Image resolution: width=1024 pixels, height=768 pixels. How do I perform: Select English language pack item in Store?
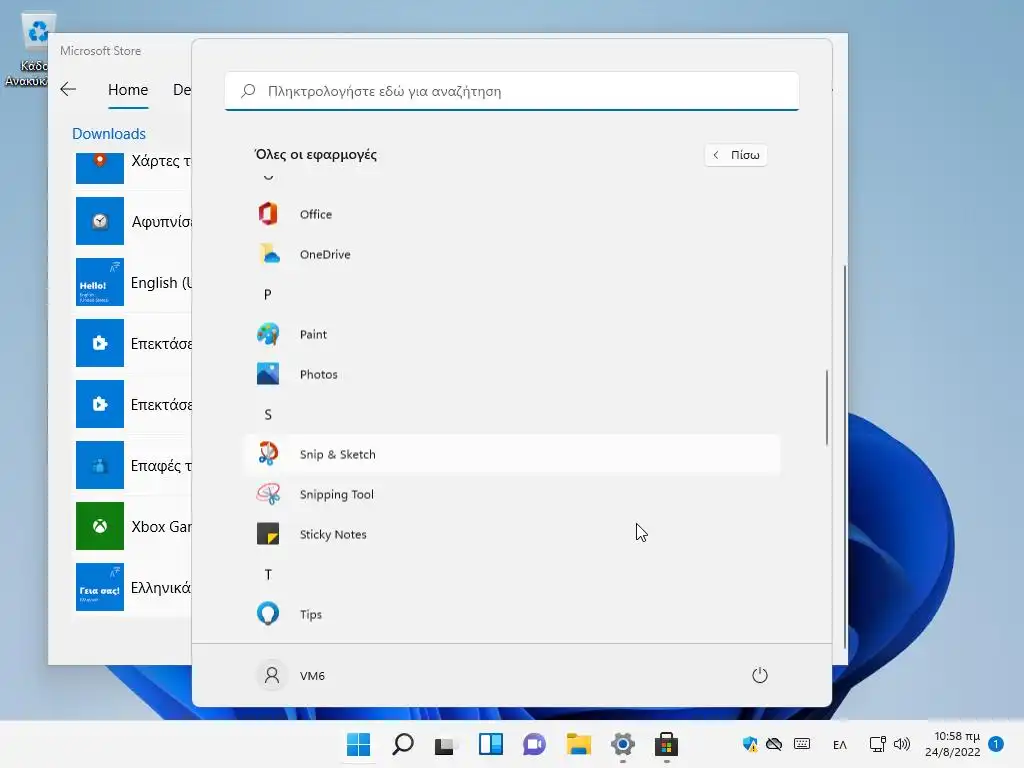click(x=133, y=282)
